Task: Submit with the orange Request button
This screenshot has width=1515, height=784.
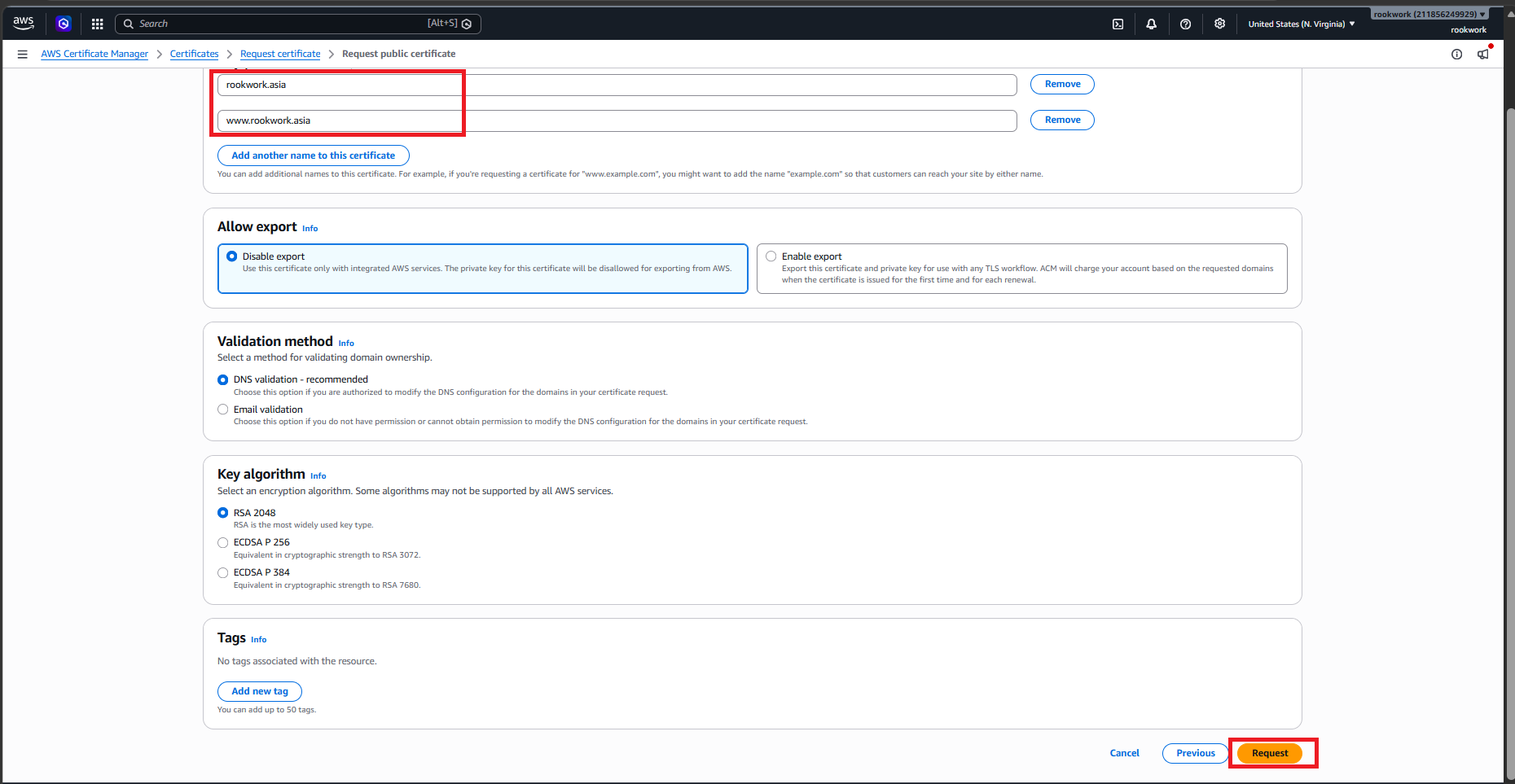Action: point(1270,753)
